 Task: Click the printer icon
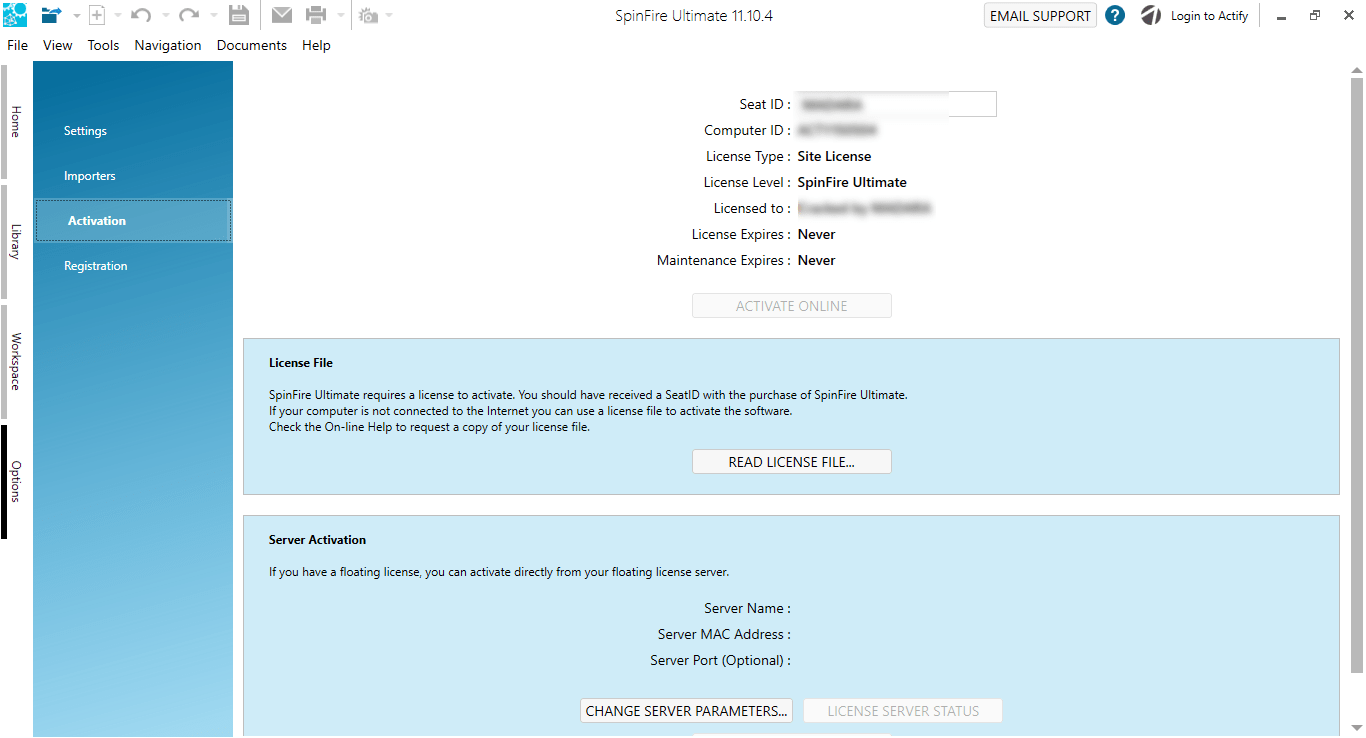[316, 15]
